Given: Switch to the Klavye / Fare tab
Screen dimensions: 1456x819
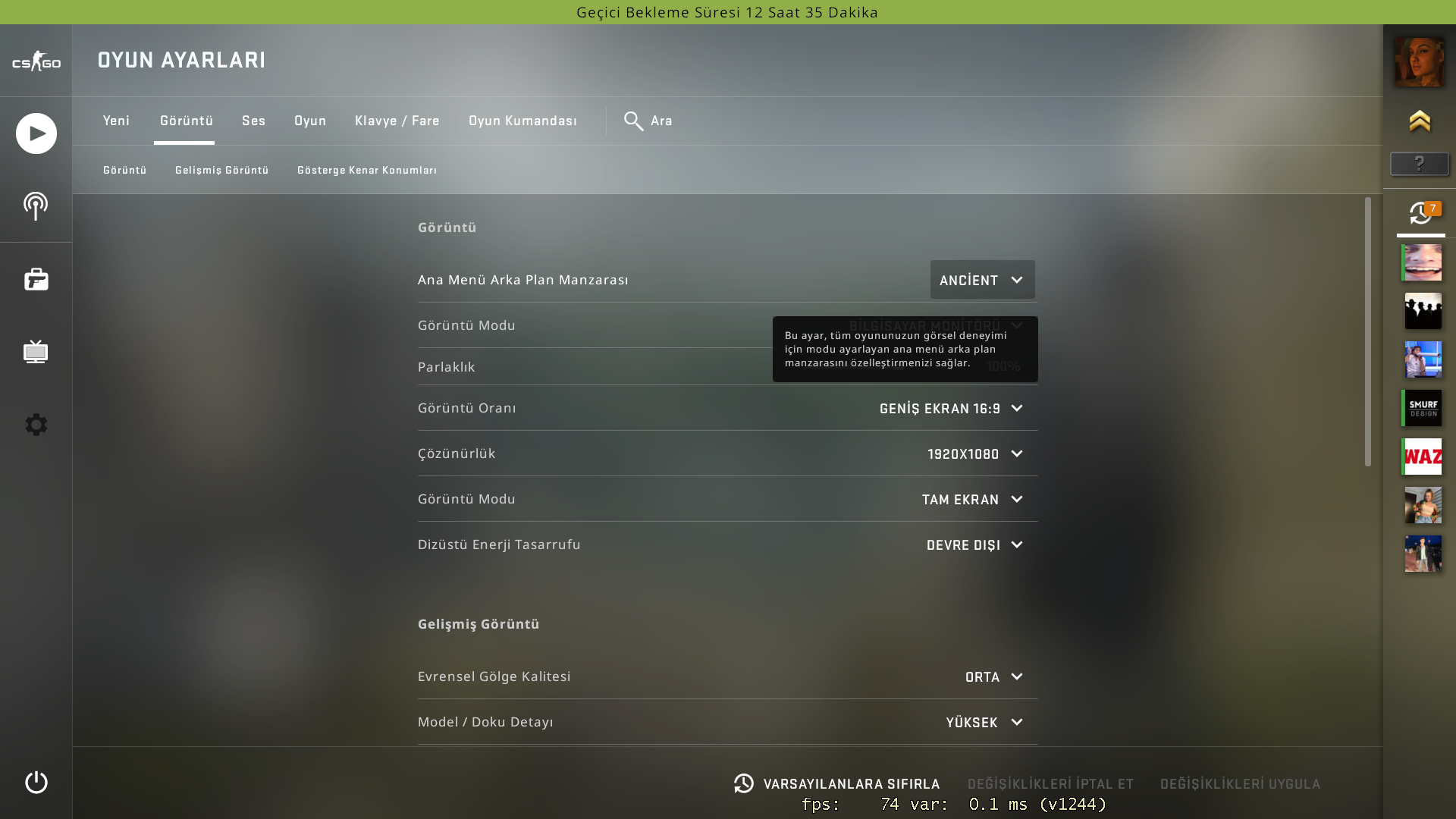Looking at the screenshot, I should 397,121.
